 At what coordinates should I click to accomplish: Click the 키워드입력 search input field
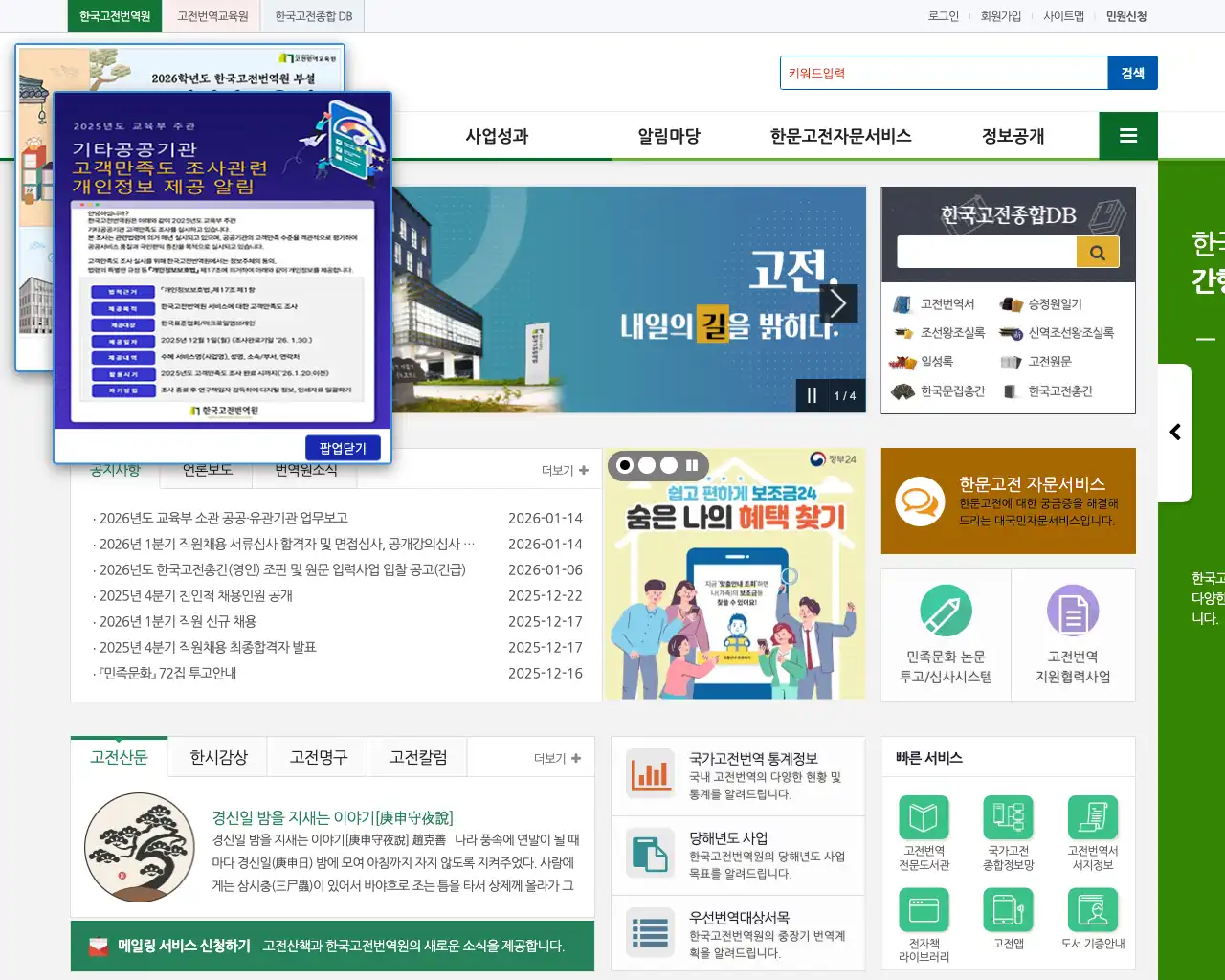tap(943, 72)
